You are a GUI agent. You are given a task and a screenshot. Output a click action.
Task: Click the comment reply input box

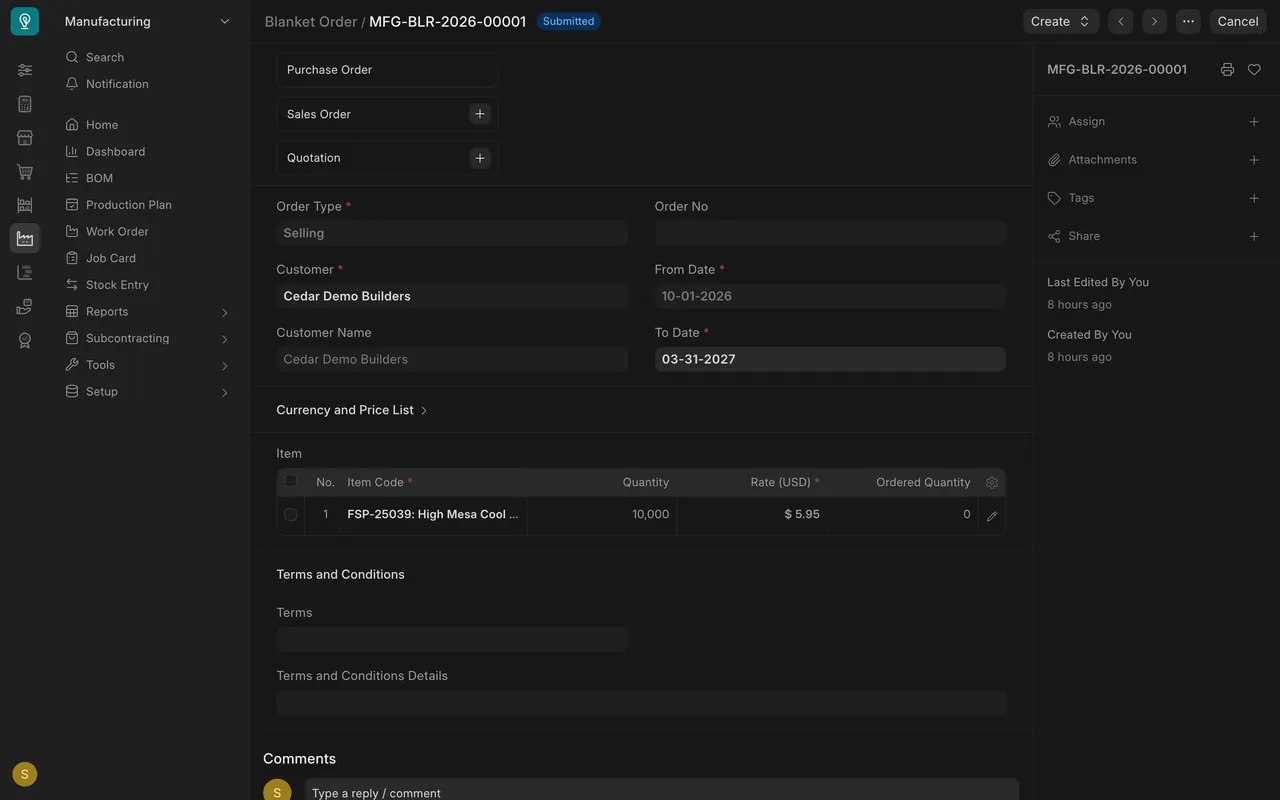(x=662, y=790)
